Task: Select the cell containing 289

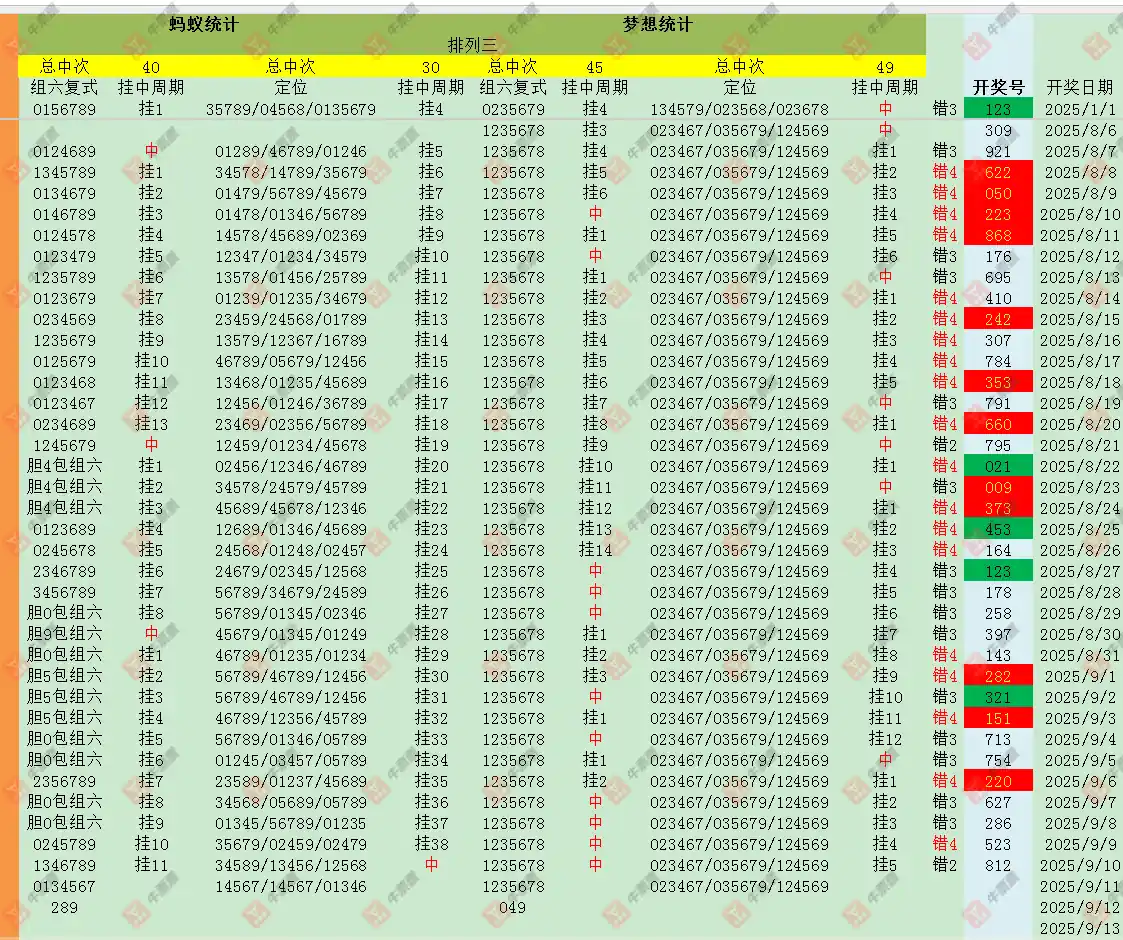Action: [x=64, y=908]
